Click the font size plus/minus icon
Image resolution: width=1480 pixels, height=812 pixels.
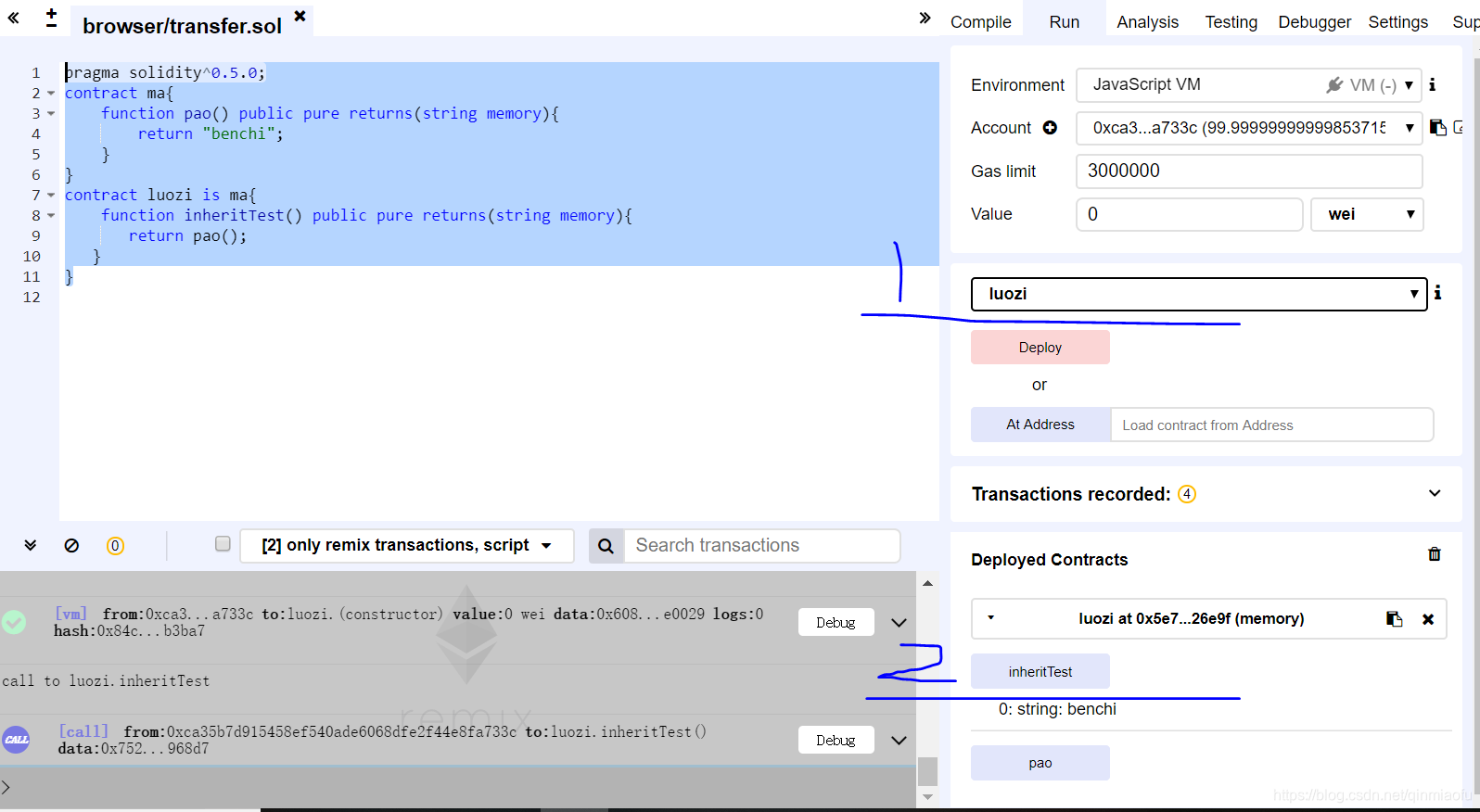[51, 18]
